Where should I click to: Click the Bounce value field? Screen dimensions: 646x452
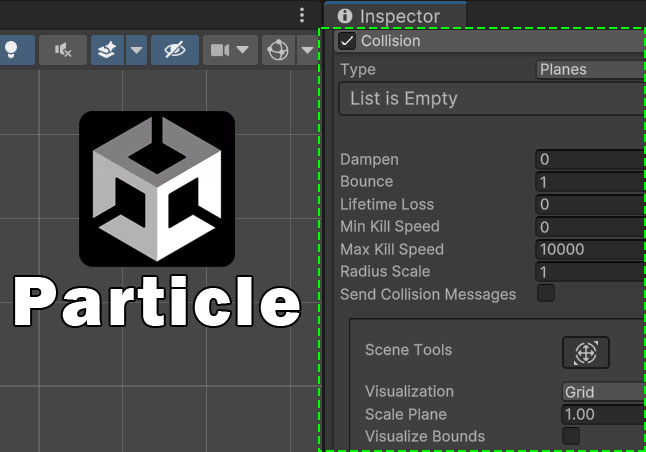pos(590,182)
